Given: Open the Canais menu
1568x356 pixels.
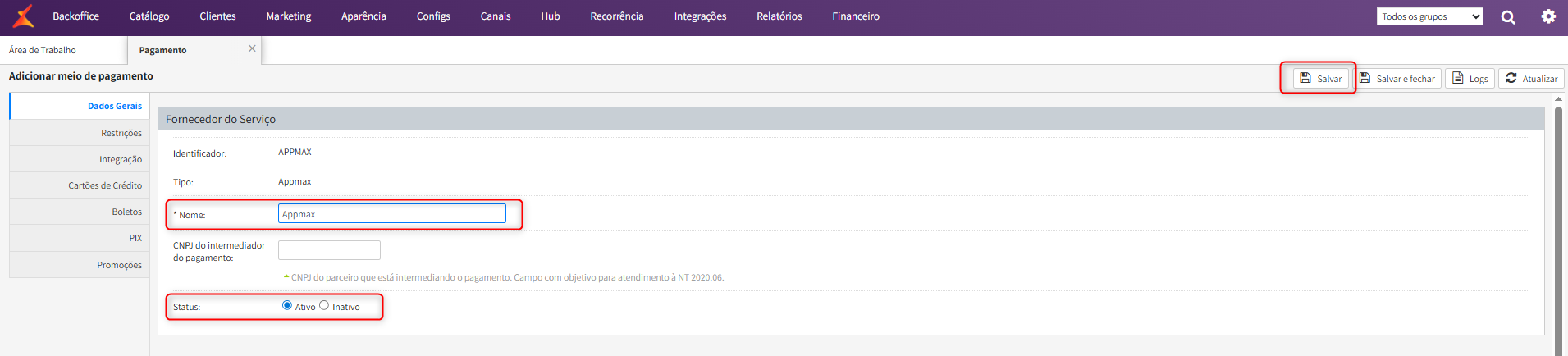Looking at the screenshot, I should tap(496, 16).
